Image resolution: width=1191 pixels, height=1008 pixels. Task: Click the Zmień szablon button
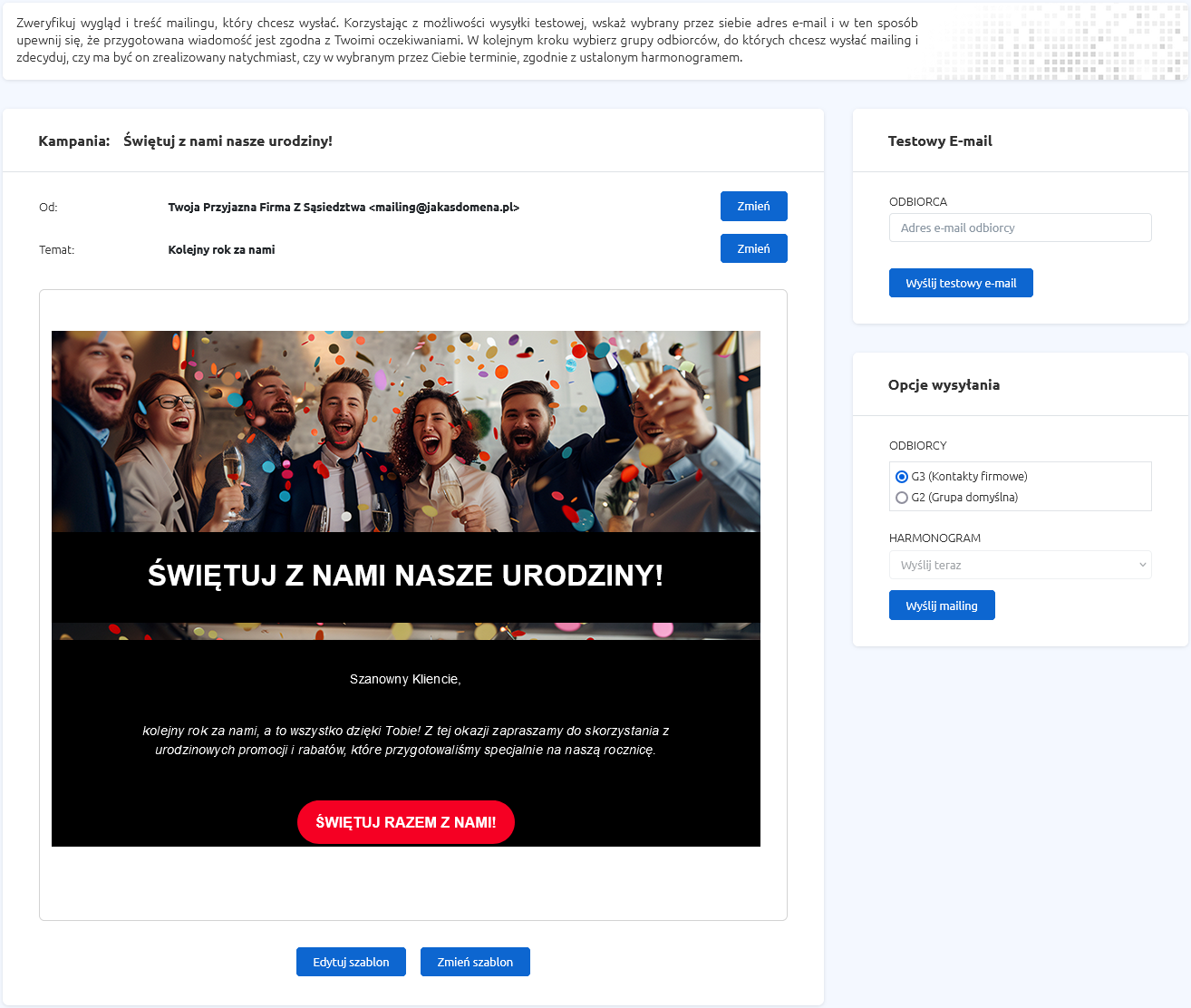click(475, 962)
